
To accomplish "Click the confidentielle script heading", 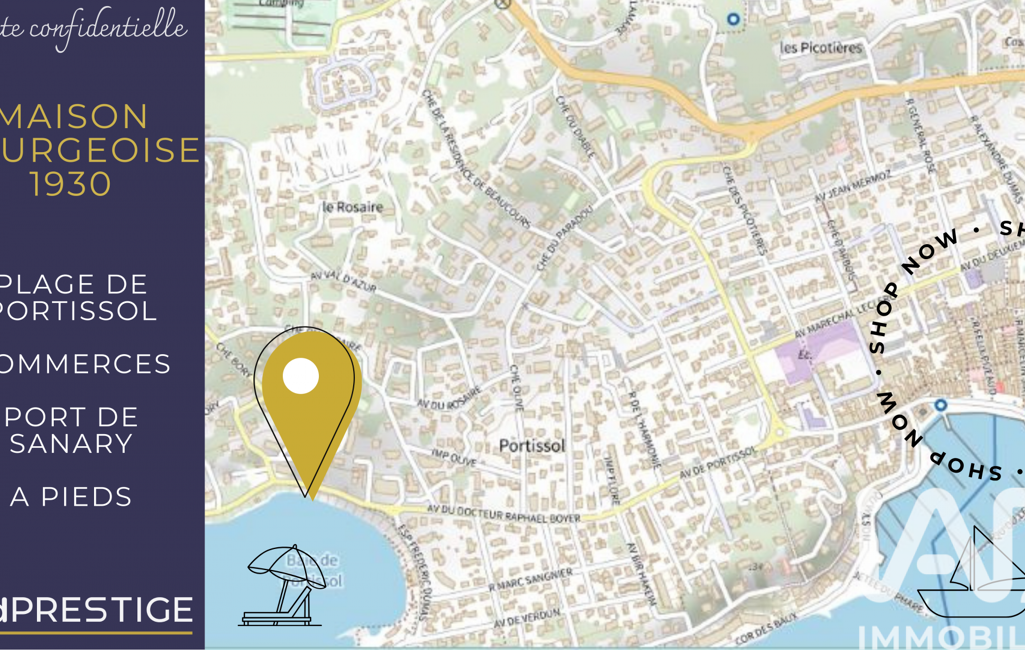I will coord(93,27).
